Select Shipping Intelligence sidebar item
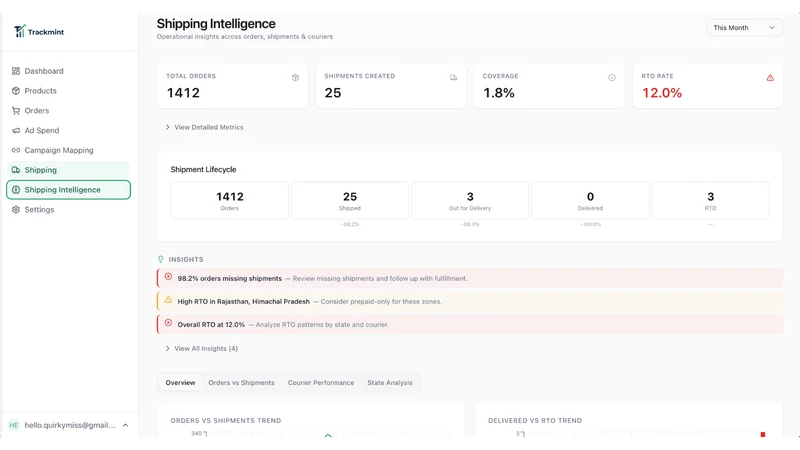Viewport: 800px width, 450px height. [68, 190]
